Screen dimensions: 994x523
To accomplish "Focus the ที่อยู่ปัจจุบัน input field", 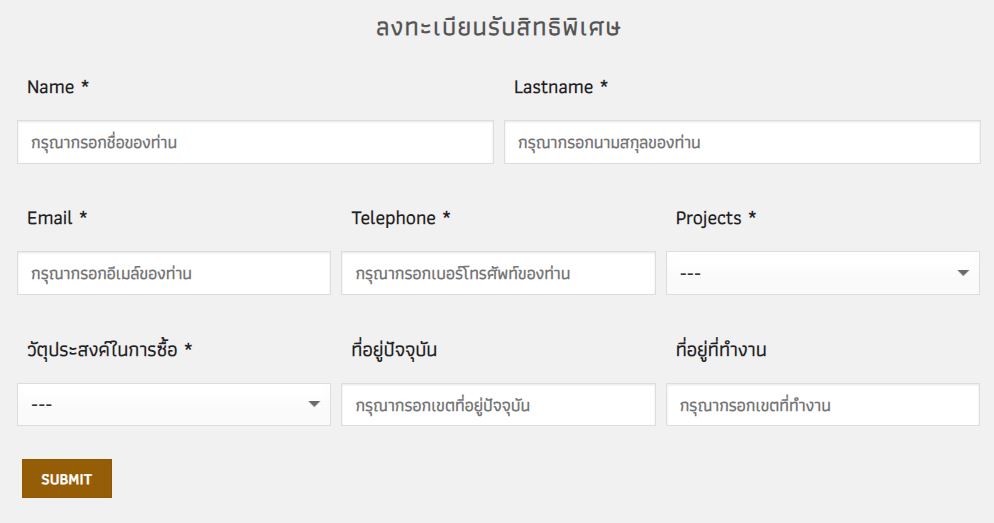I will pyautogui.click(x=498, y=405).
